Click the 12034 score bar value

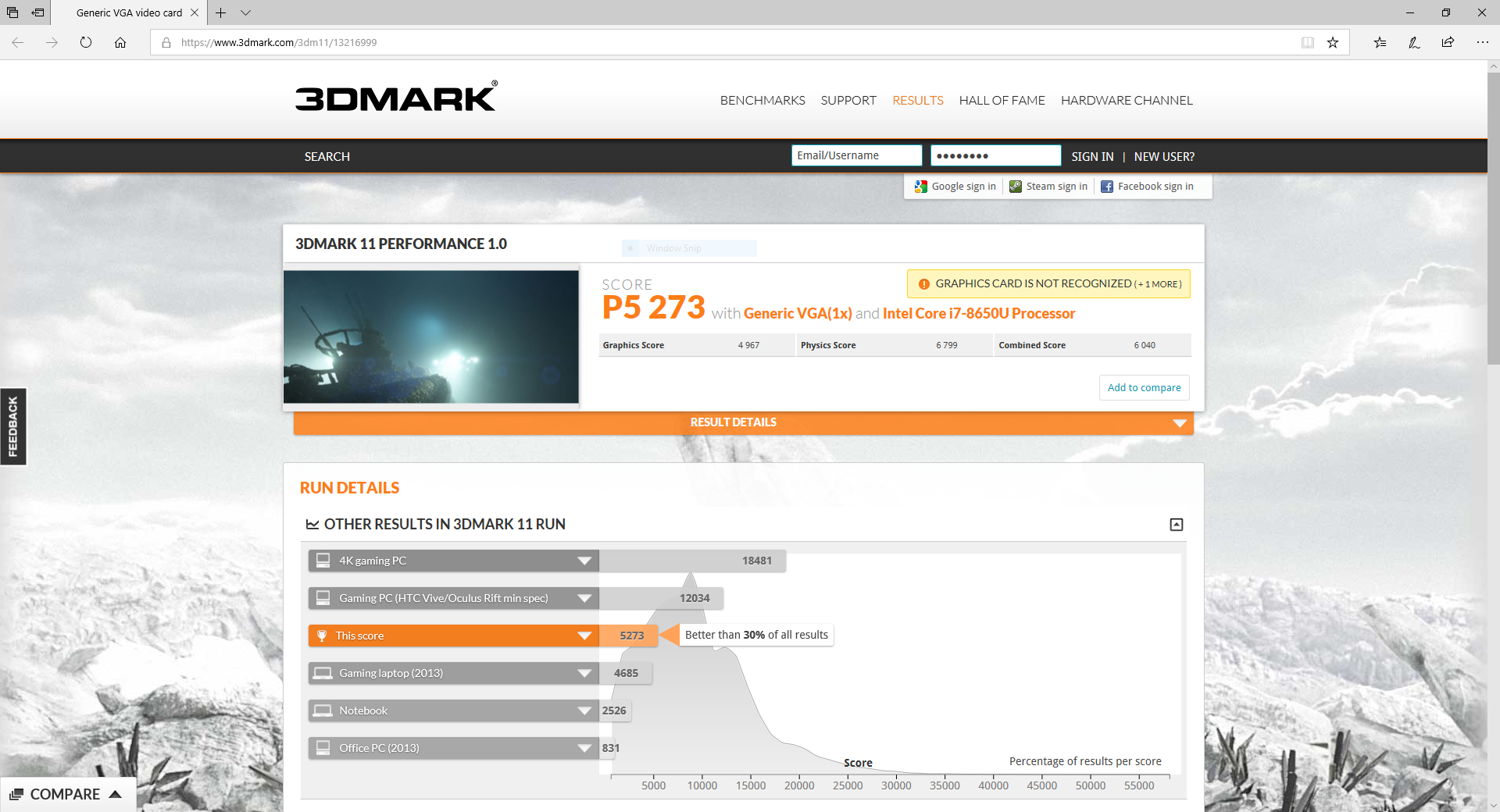point(695,598)
